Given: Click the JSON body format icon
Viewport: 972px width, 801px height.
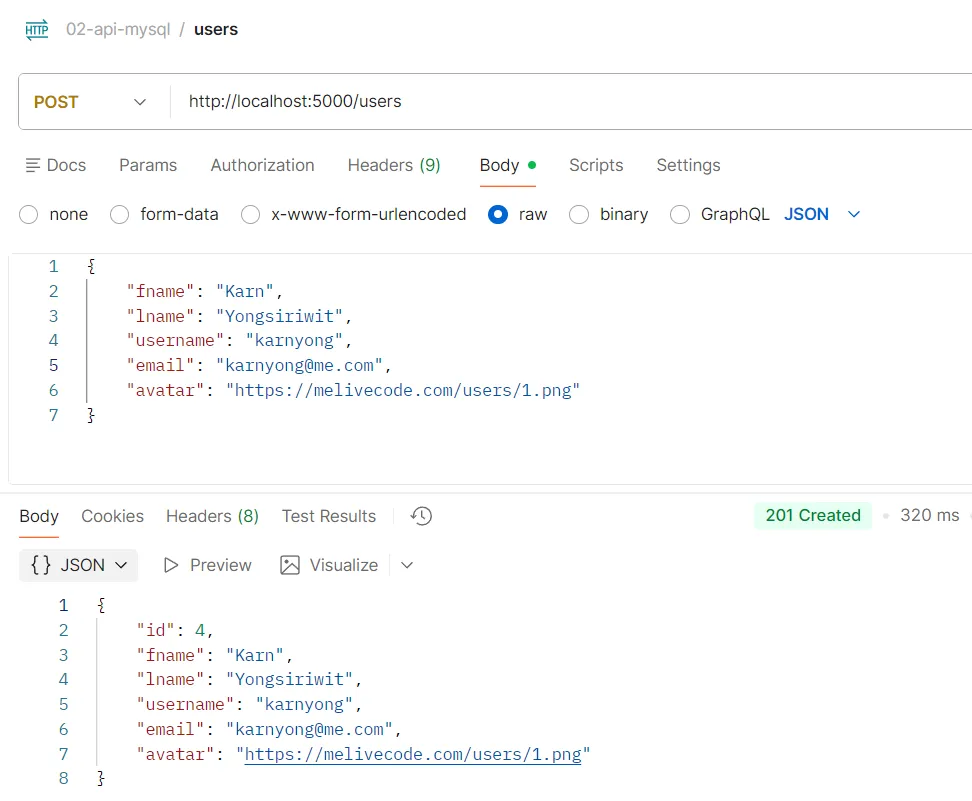Looking at the screenshot, I should pyautogui.click(x=42, y=565).
